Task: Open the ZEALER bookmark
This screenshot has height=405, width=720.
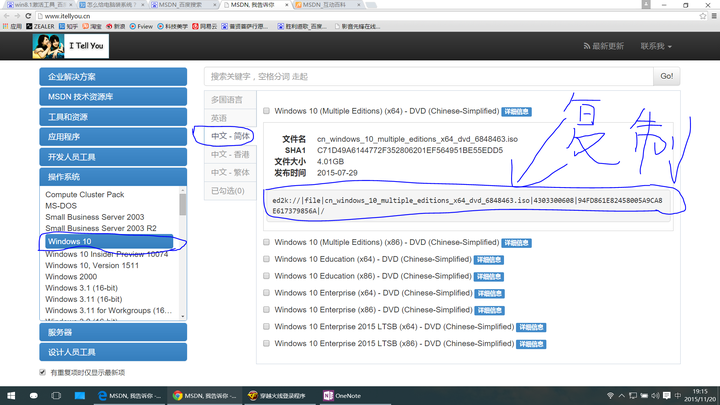Action: tap(40, 26)
